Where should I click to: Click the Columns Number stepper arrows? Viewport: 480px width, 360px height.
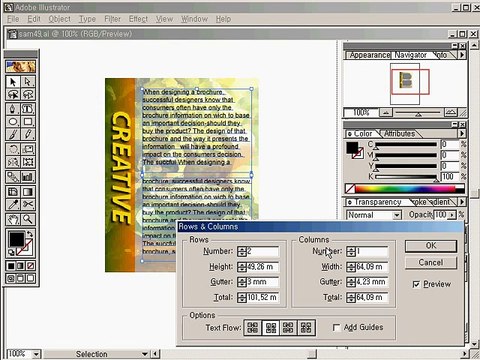coord(351,251)
